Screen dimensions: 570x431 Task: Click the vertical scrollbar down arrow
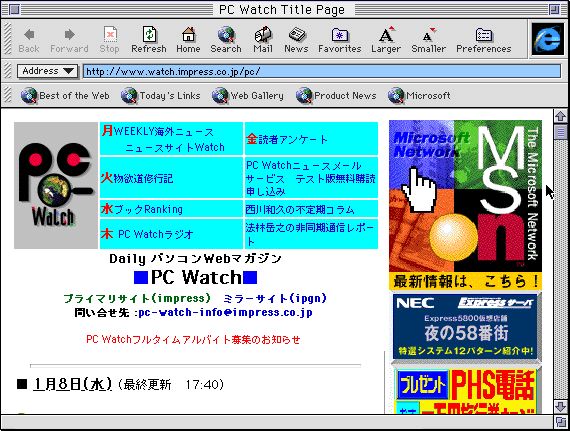[x=560, y=407]
